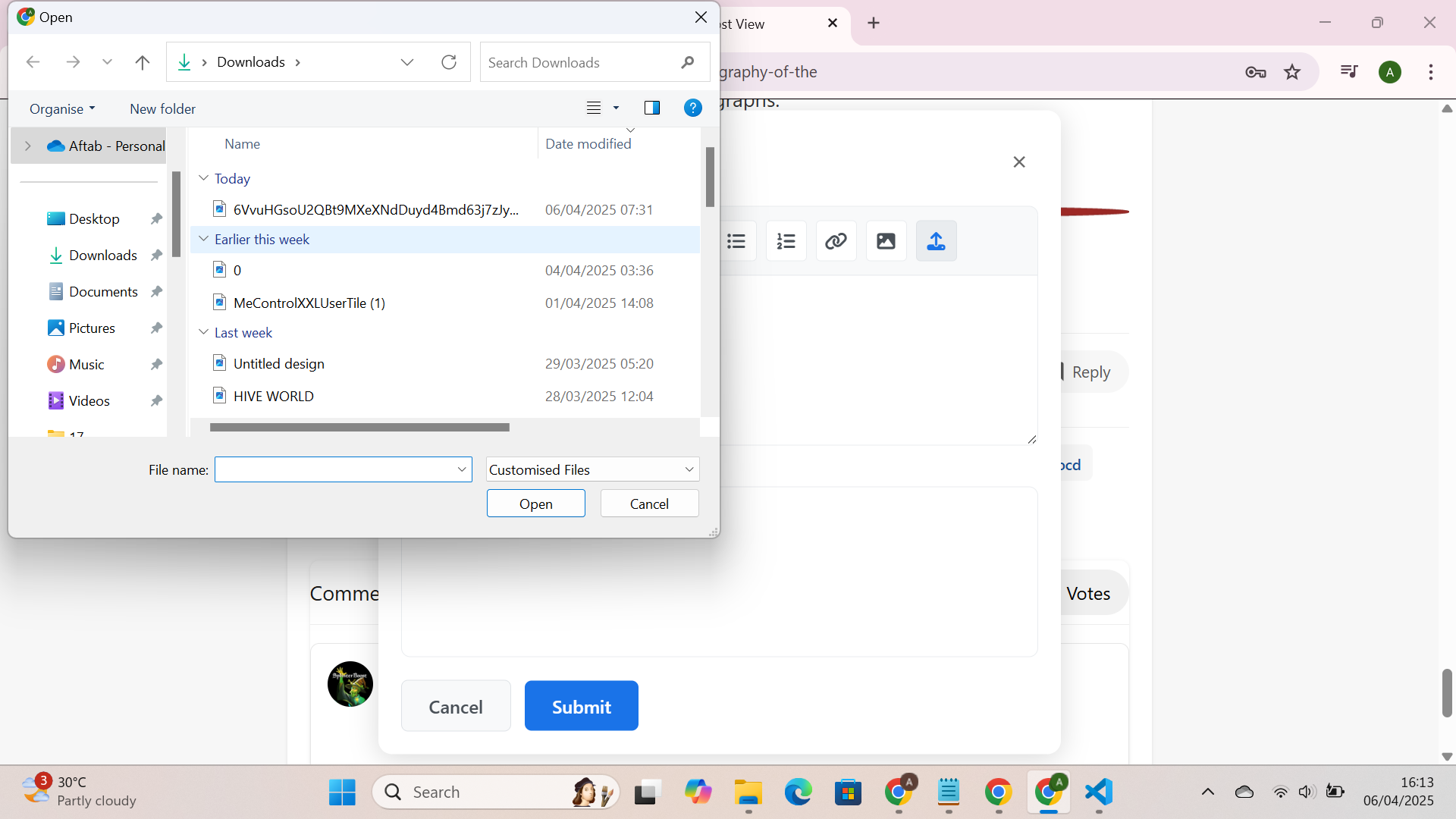This screenshot has height=819, width=1456.
Task: Open recent locations dropdown arrow
Action: 107,62
